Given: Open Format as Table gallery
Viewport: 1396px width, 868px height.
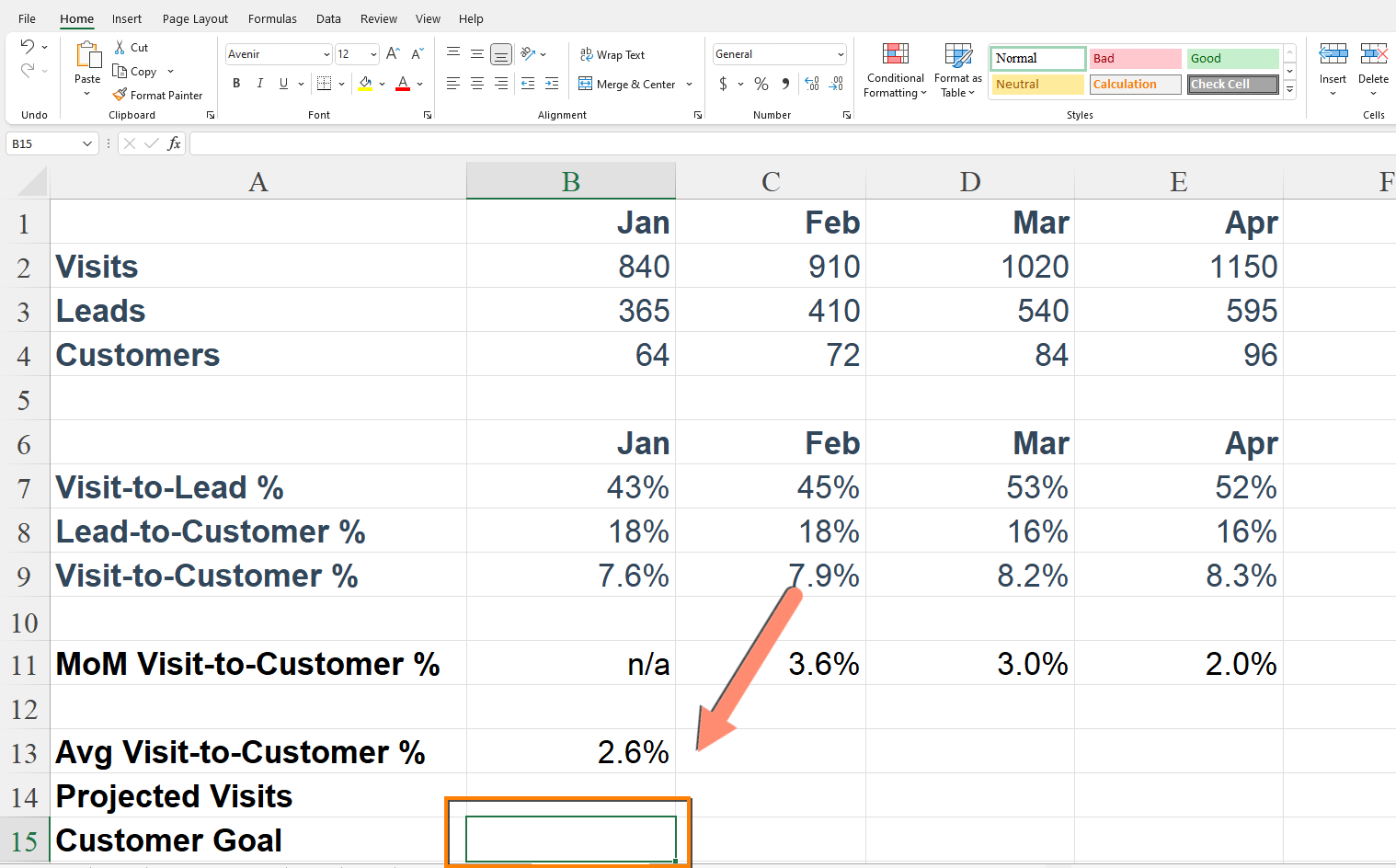Looking at the screenshot, I should 958,70.
